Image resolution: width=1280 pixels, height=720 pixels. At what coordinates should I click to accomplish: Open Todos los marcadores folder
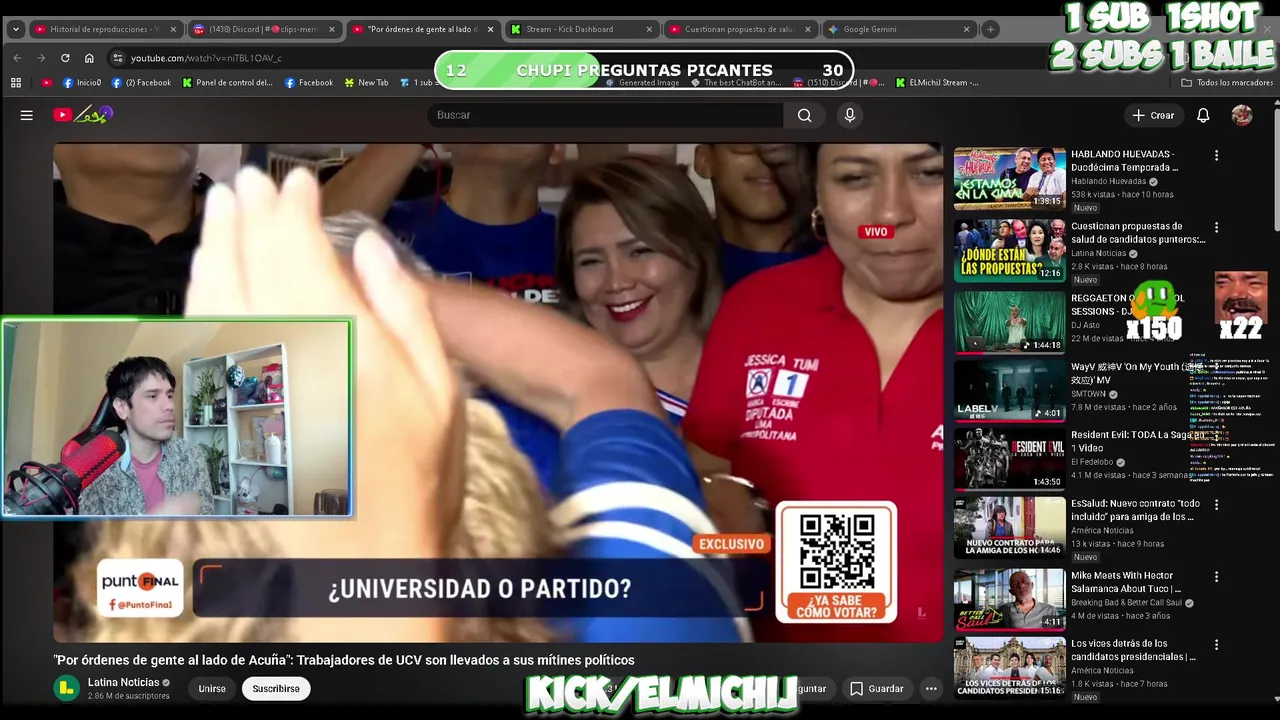point(1227,83)
